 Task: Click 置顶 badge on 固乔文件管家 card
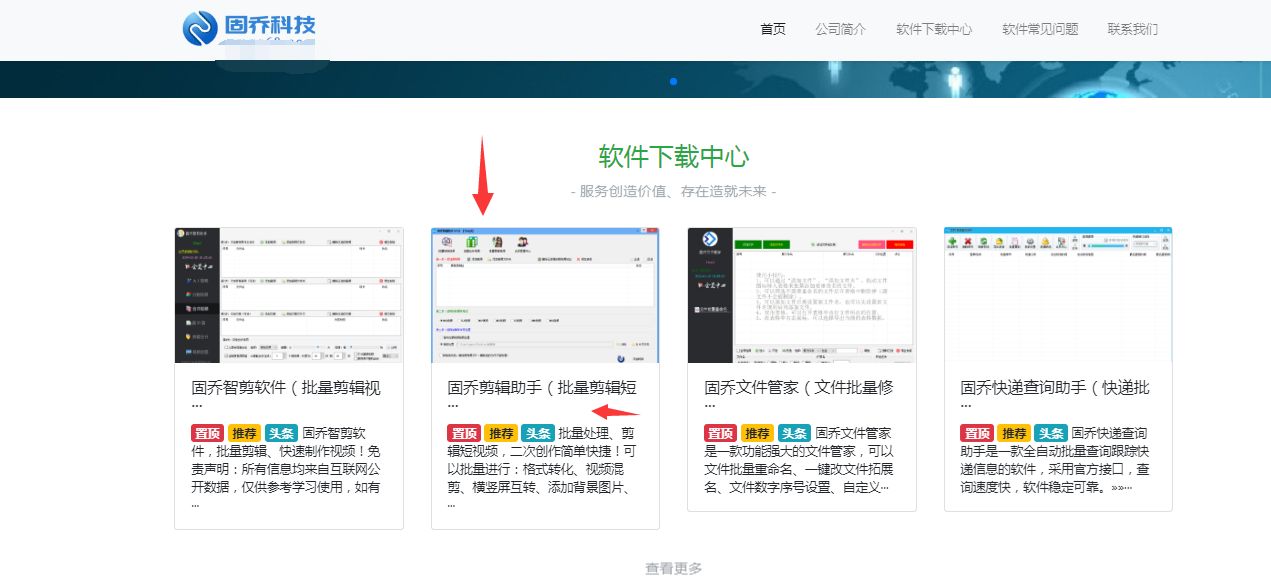pos(721,433)
